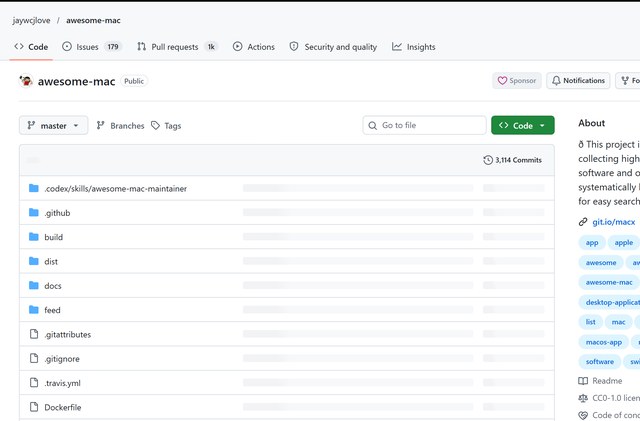View Branches list
This screenshot has height=421, width=640.
point(120,126)
